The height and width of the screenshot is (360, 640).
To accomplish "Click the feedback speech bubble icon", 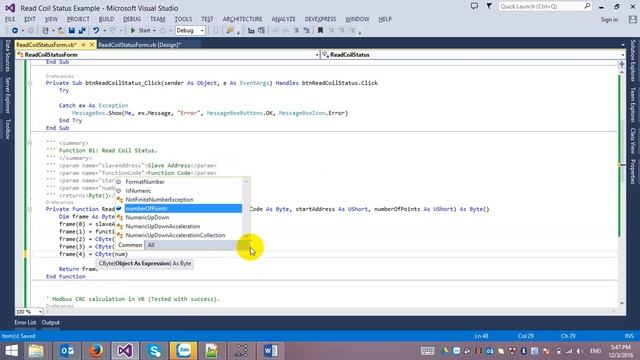I will coord(474,7).
